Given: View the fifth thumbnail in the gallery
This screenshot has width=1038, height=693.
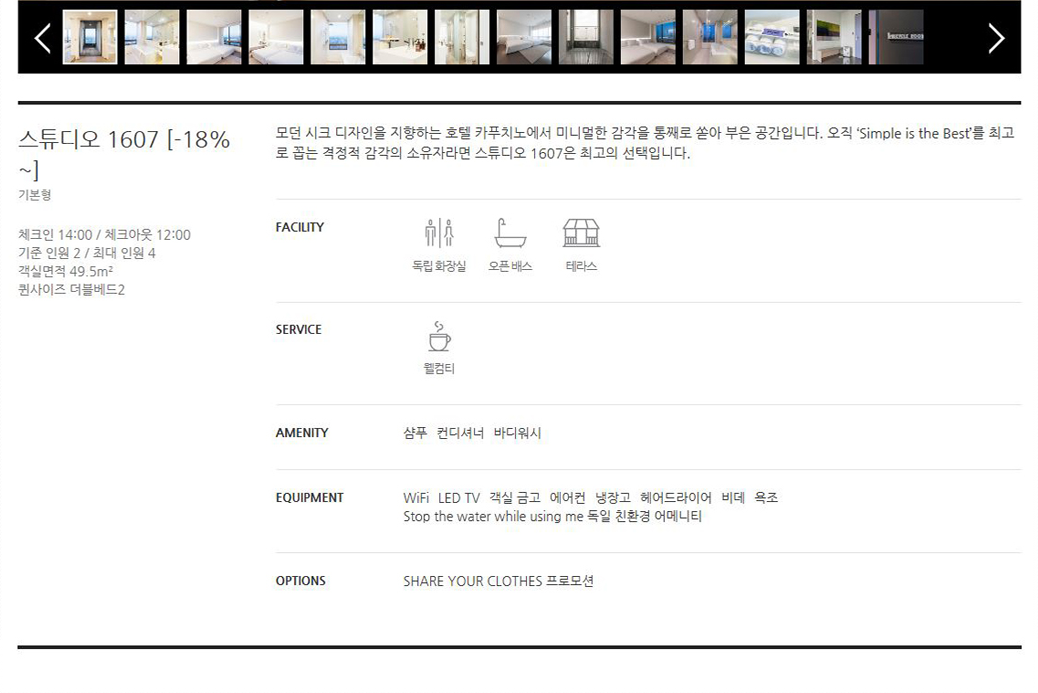Looking at the screenshot, I should click(338, 37).
